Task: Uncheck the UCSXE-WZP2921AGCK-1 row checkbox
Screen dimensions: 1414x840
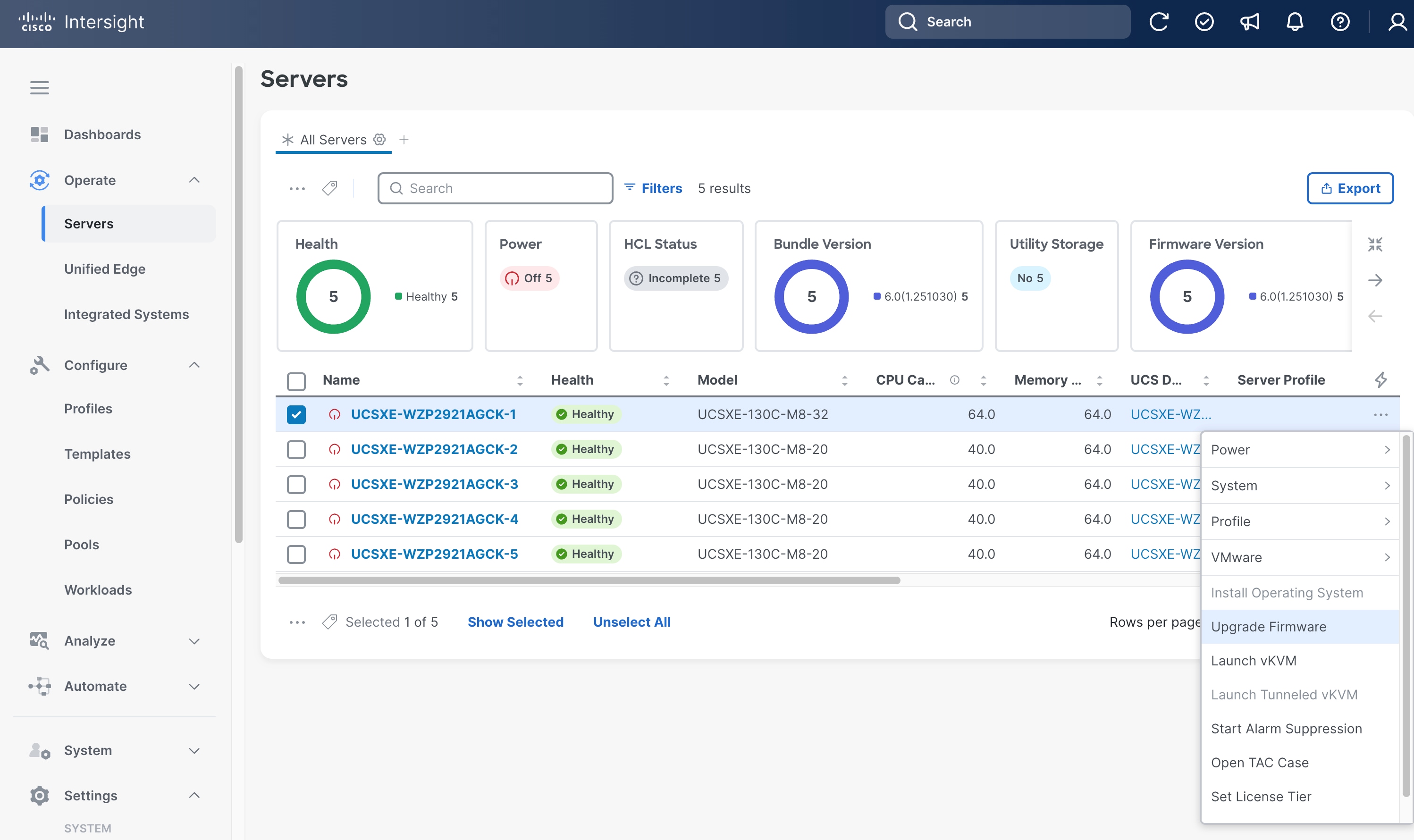Action: point(296,415)
